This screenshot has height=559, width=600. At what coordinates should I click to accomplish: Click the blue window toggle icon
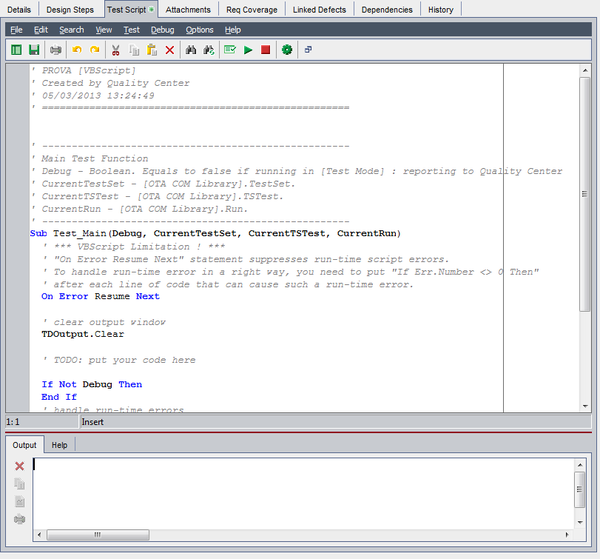pyautogui.click(x=308, y=50)
